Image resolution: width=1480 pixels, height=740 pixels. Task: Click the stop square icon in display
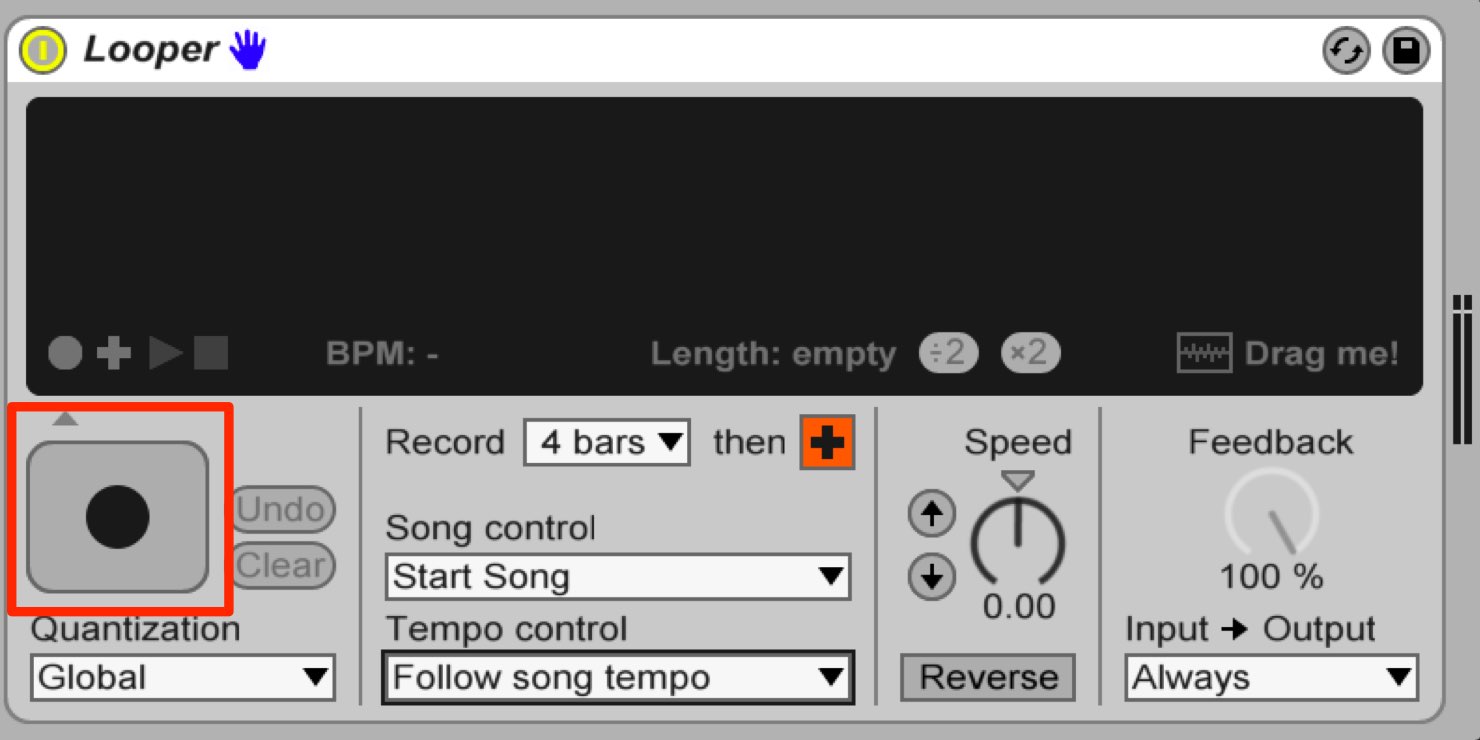(x=211, y=353)
